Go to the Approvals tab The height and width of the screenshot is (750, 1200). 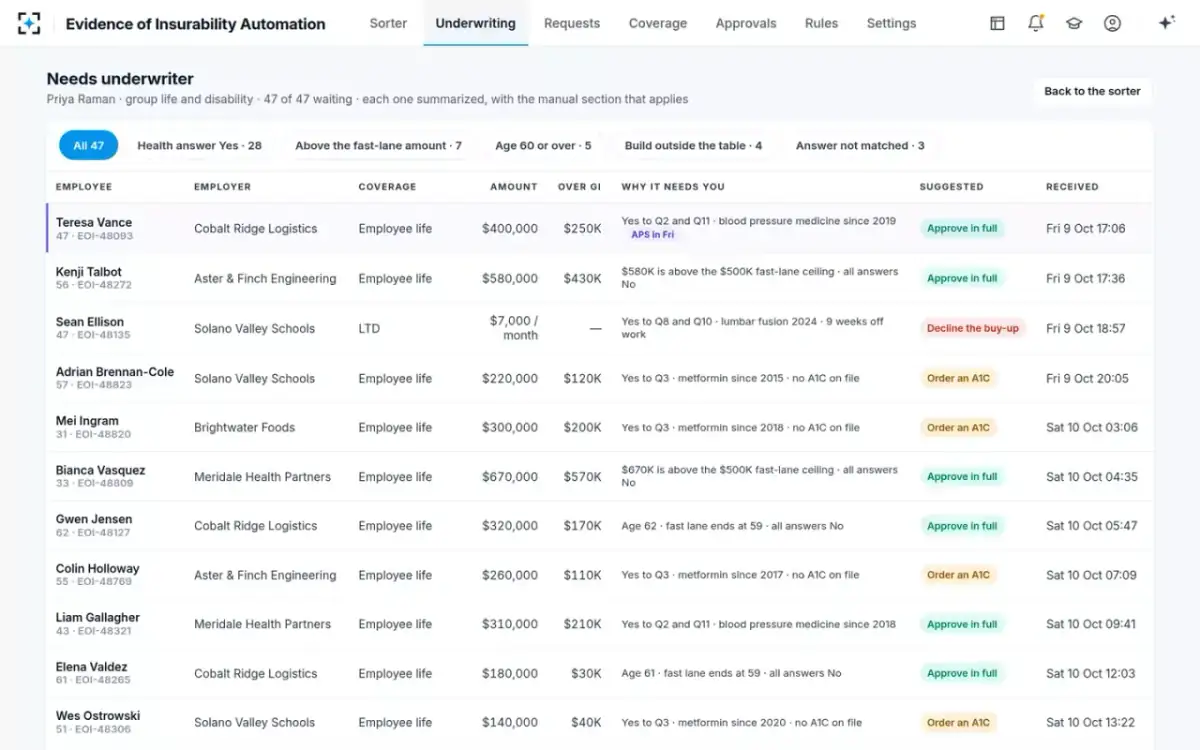point(746,23)
